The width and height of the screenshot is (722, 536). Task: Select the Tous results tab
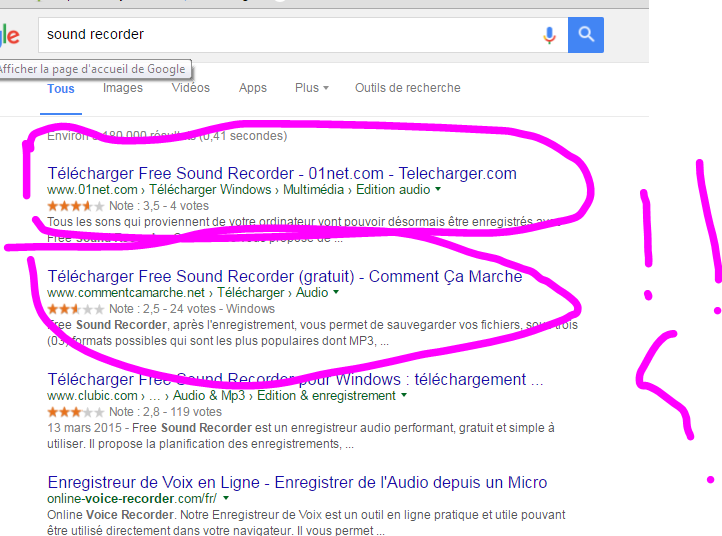tap(61, 88)
